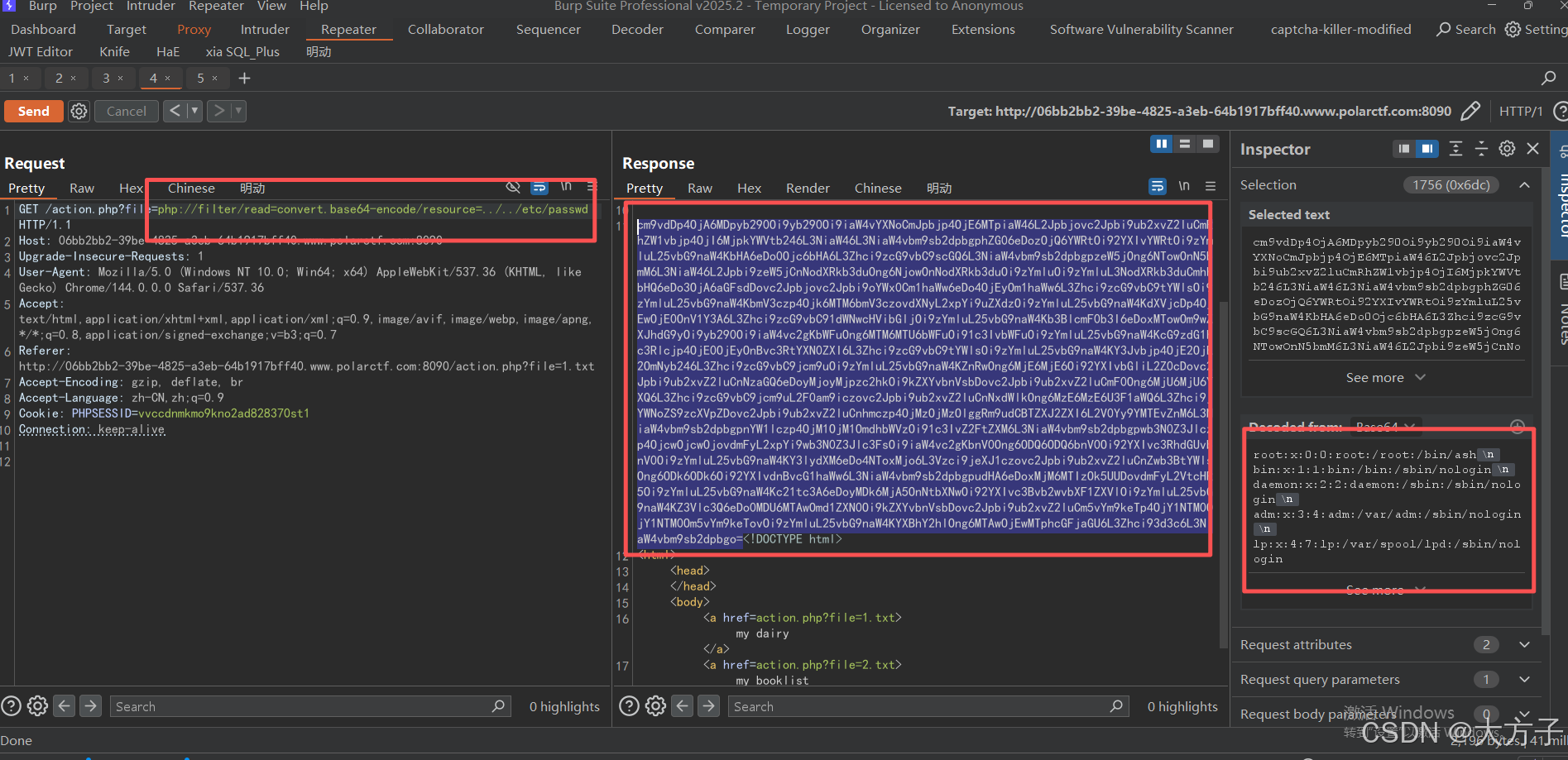The height and width of the screenshot is (760, 1568).
Task: Open the Proxy tab
Action: (194, 30)
